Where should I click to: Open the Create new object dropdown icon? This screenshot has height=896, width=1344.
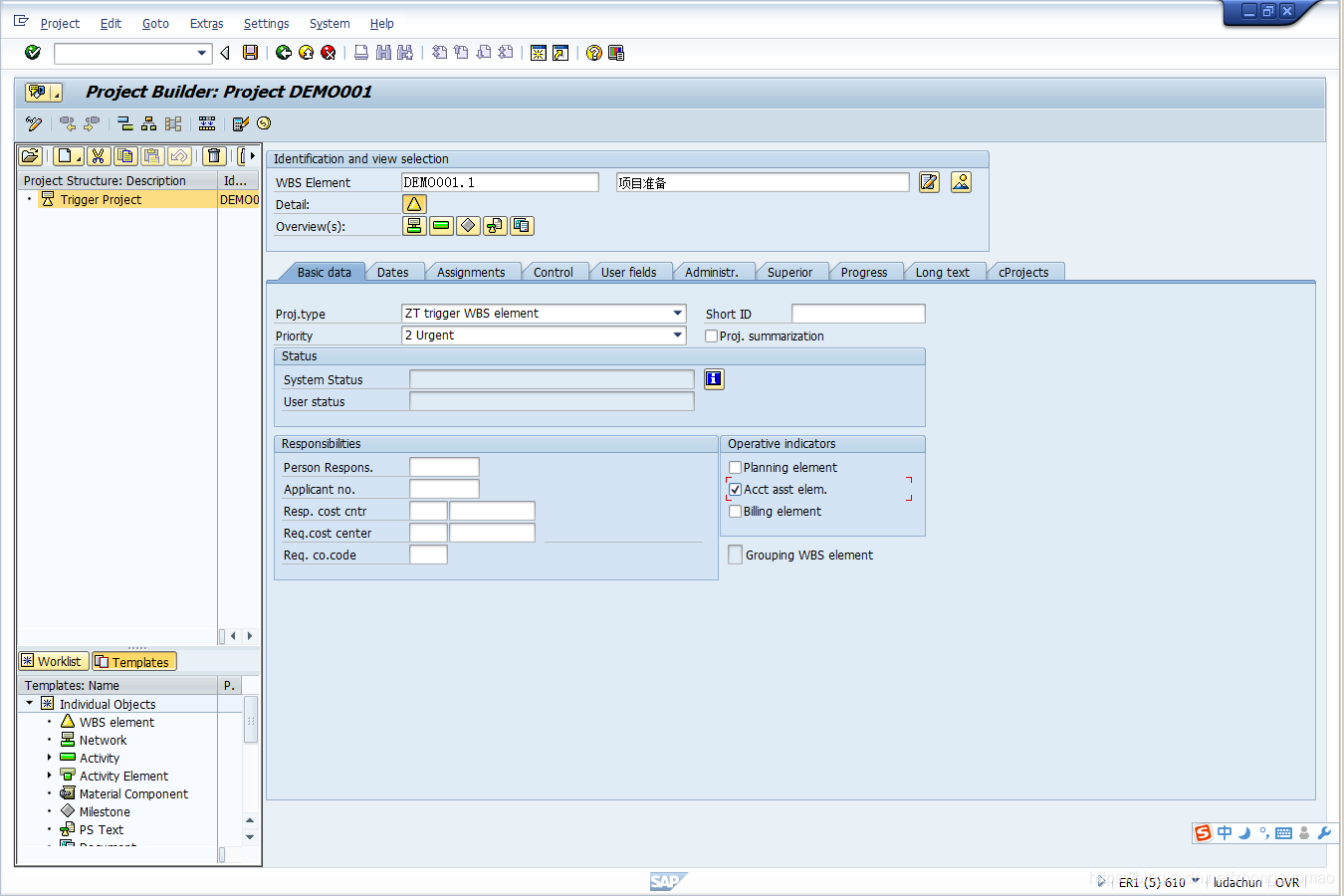(68, 156)
